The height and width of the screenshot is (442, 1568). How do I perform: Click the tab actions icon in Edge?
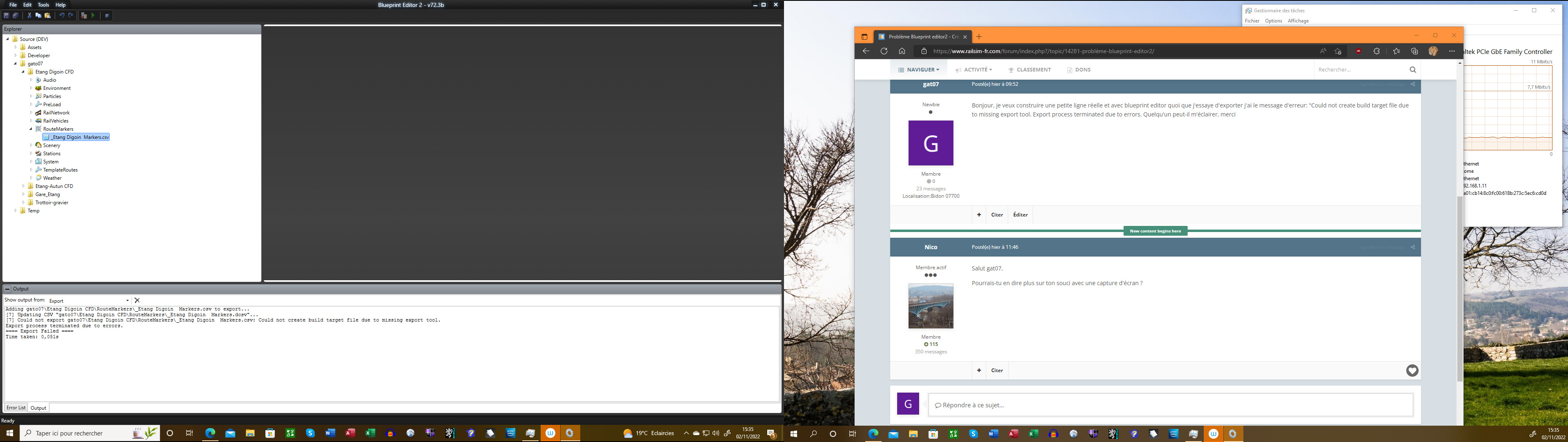click(x=864, y=36)
